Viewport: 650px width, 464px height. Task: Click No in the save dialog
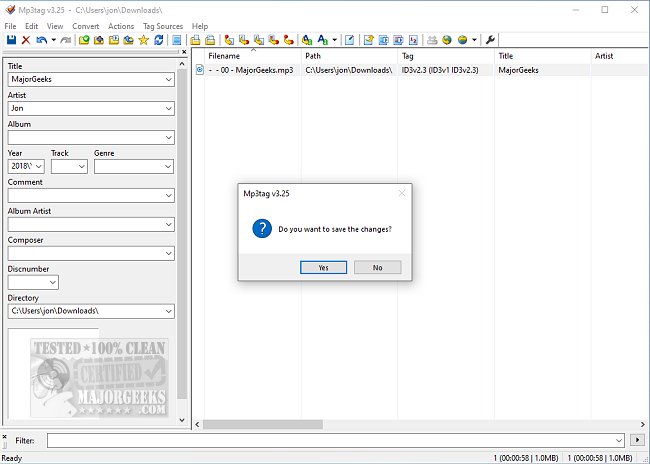click(x=377, y=267)
